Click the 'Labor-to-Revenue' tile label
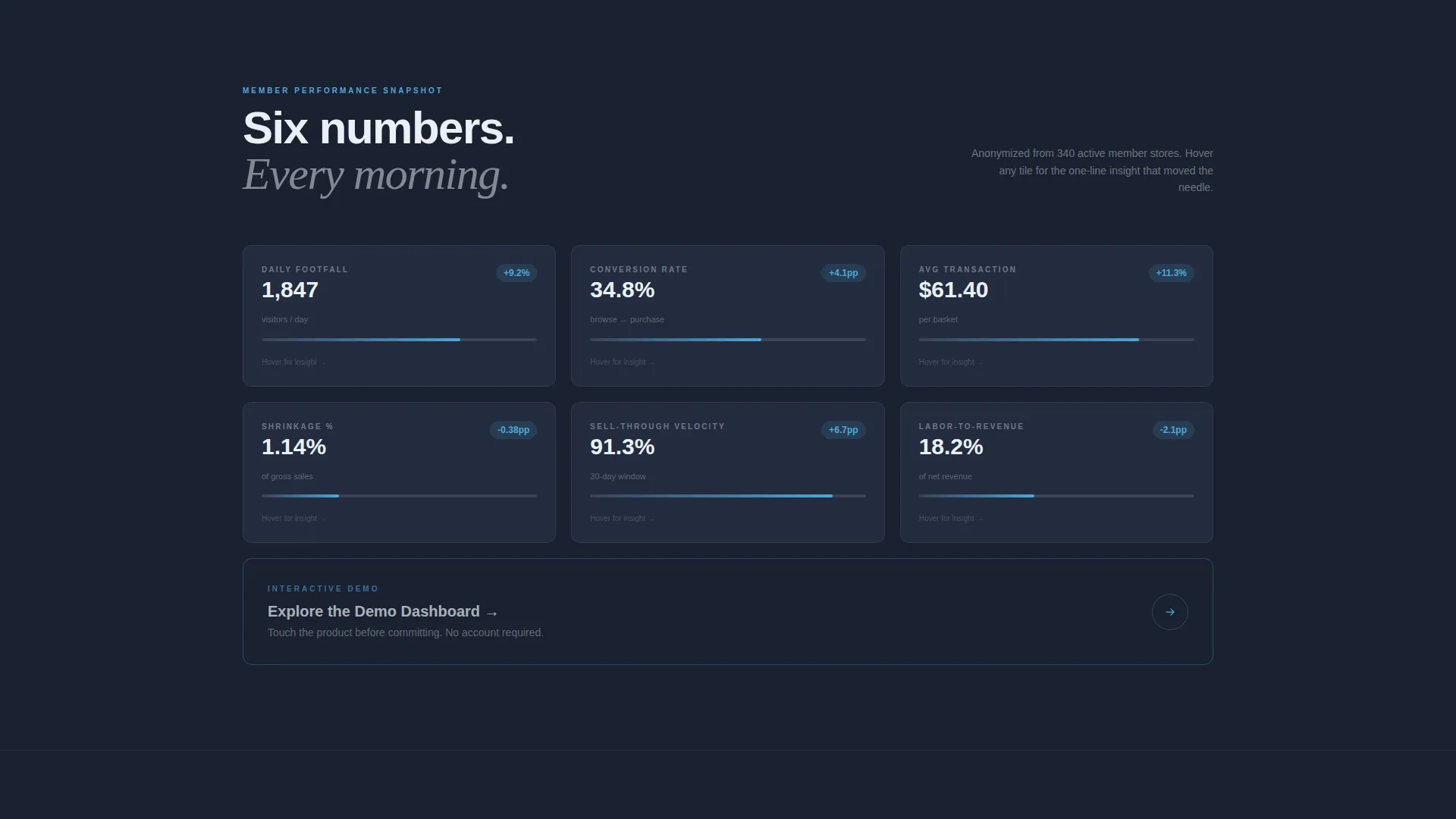The height and width of the screenshot is (819, 1456). [971, 426]
